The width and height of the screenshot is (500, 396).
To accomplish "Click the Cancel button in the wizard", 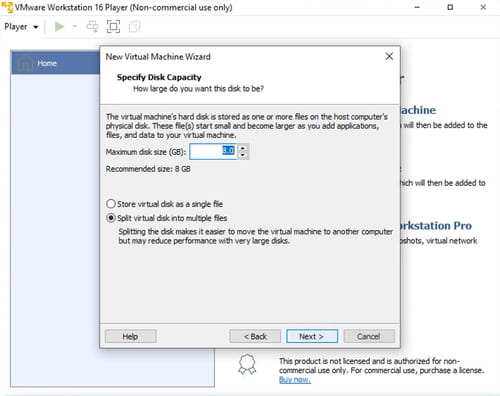I will [369, 336].
